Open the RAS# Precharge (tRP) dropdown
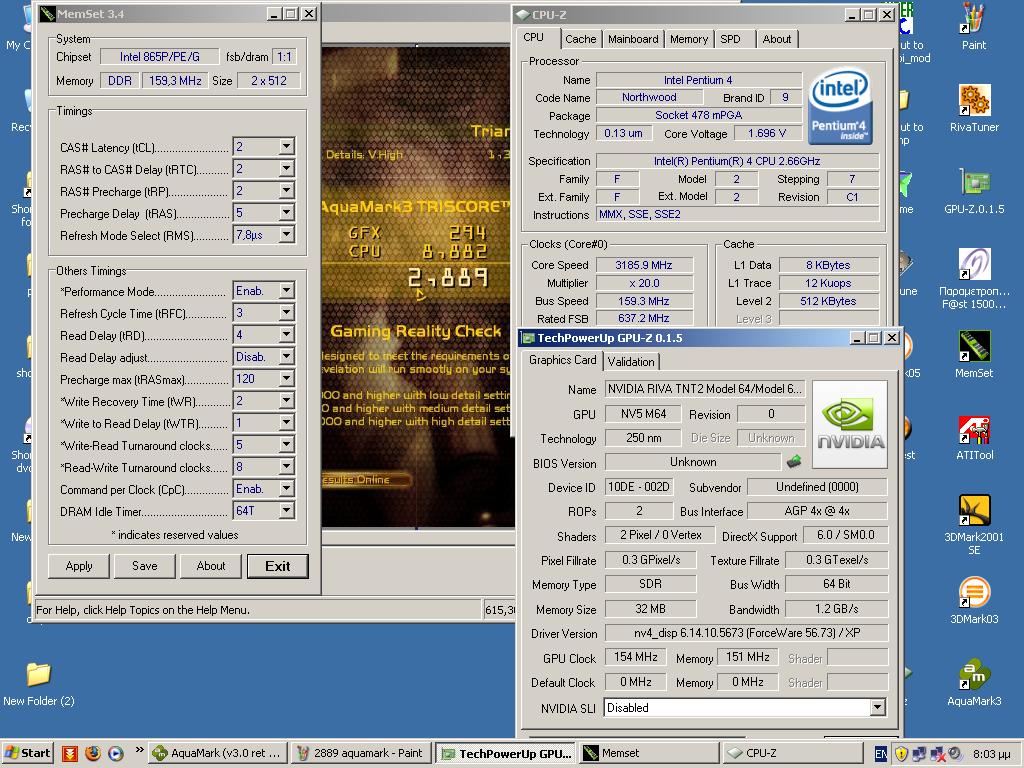 pos(286,190)
